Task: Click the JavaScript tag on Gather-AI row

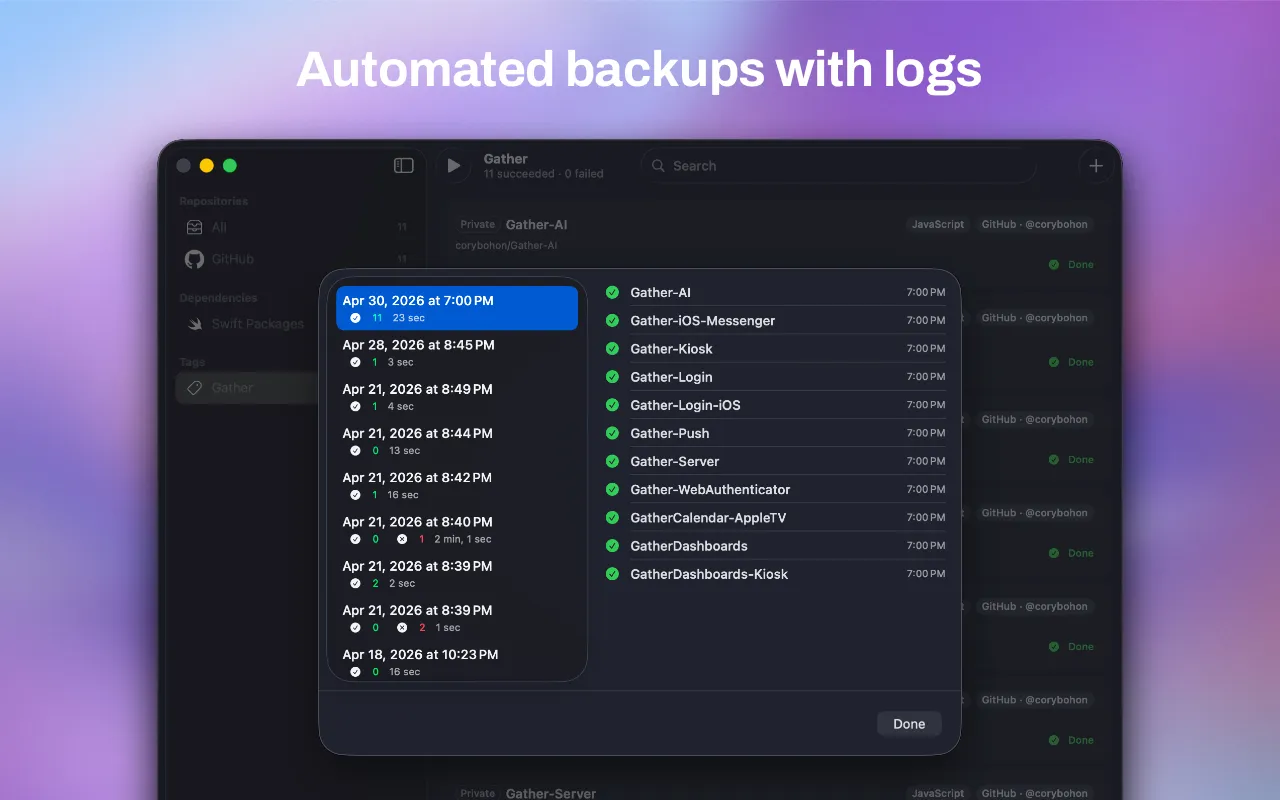Action: point(938,224)
